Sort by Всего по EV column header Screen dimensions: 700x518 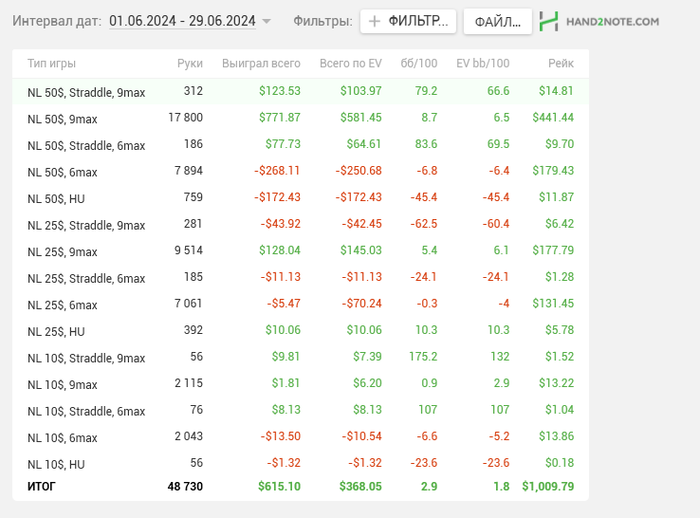[x=350, y=63]
